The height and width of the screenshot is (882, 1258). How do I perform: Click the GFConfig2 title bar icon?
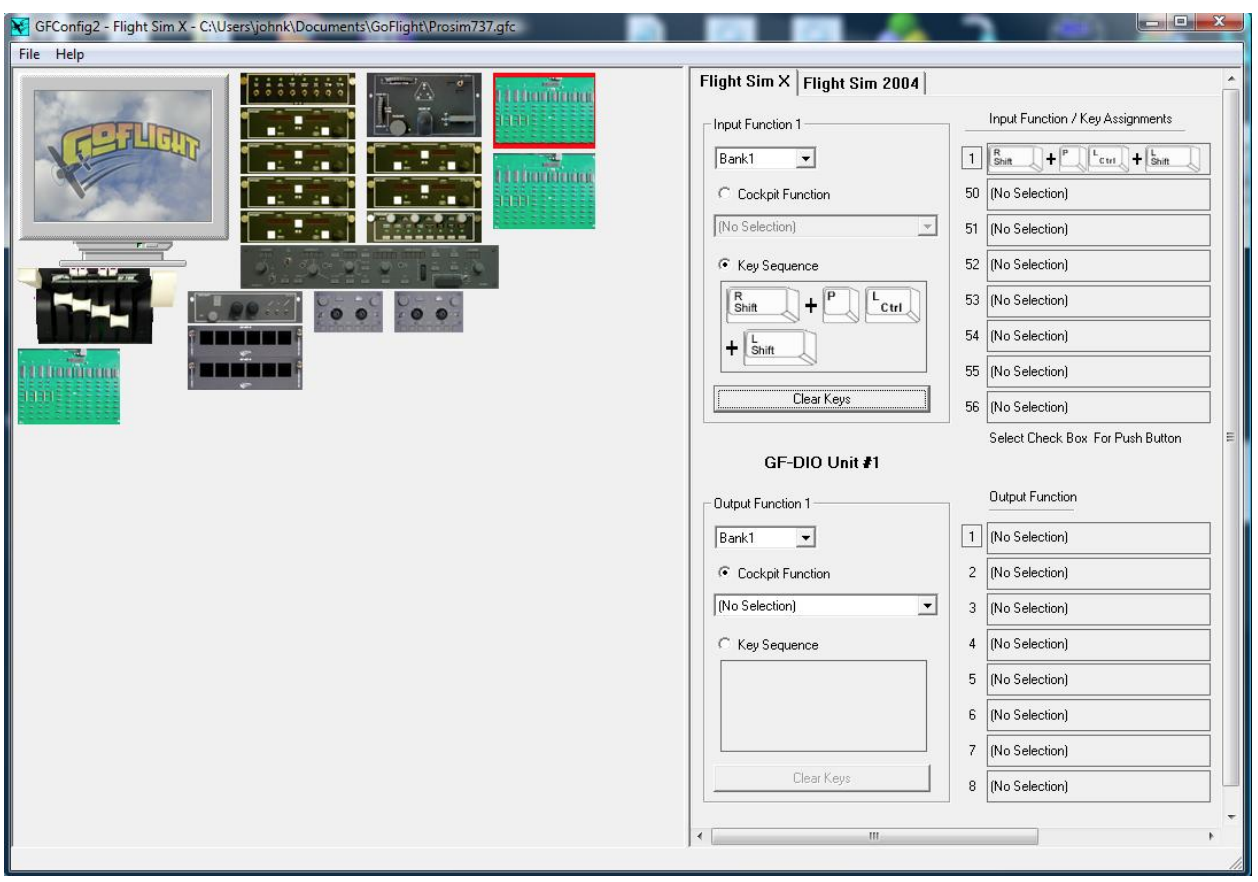tap(20, 25)
